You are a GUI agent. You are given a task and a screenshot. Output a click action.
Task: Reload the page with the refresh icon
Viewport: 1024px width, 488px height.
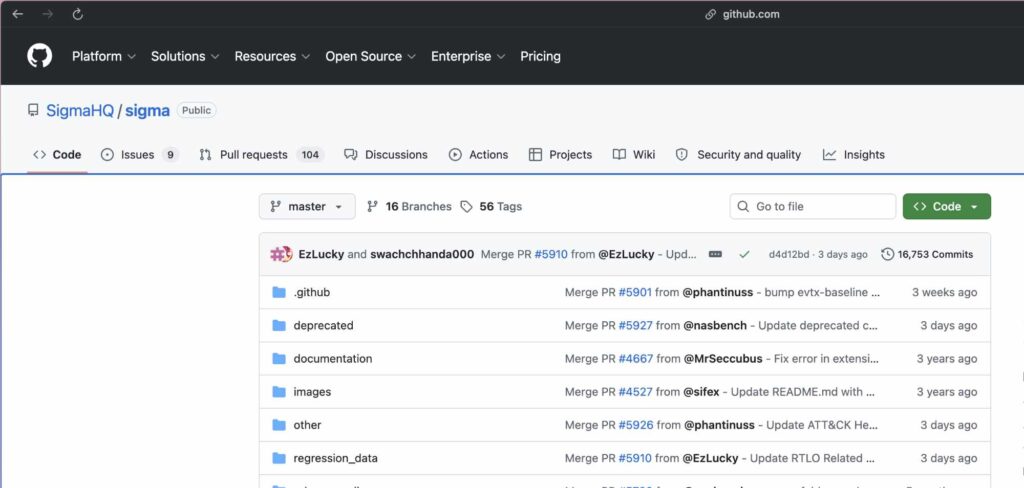coord(77,15)
